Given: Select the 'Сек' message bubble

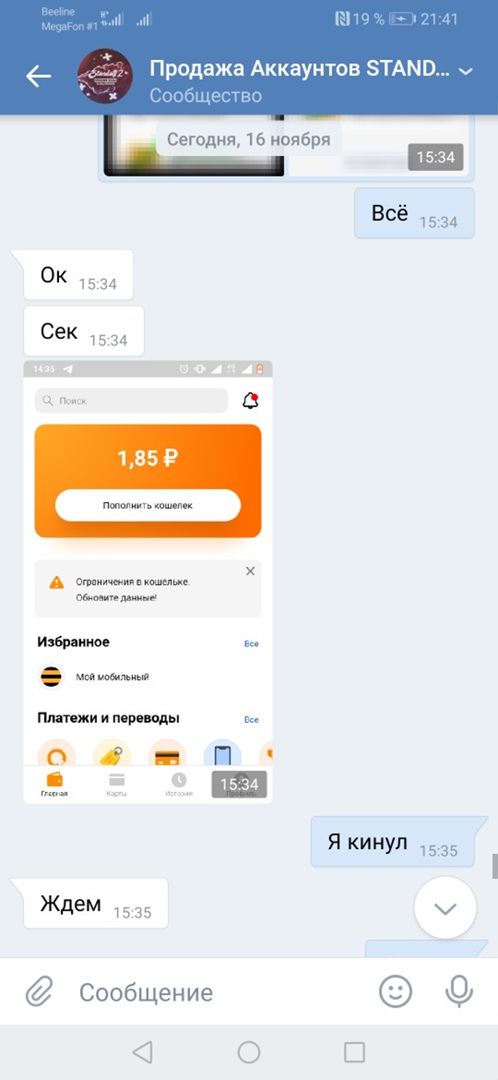Looking at the screenshot, I should 83,331.
